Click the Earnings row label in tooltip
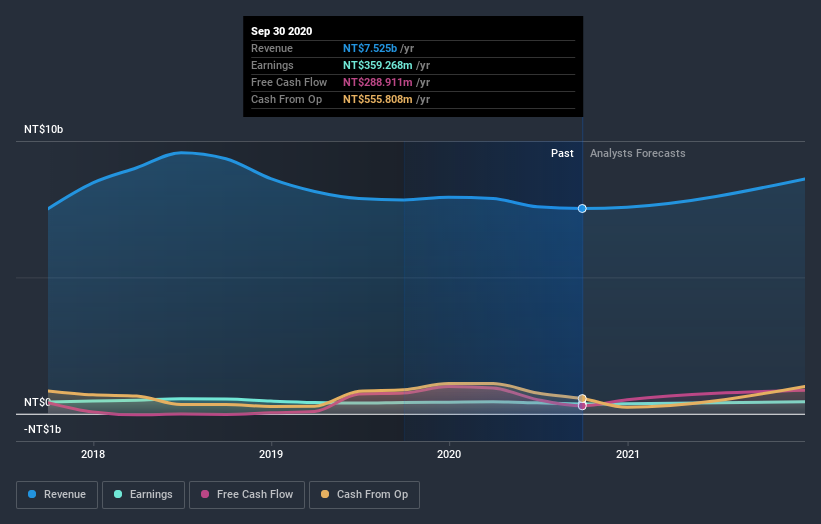This screenshot has width=821, height=524. coord(272,65)
